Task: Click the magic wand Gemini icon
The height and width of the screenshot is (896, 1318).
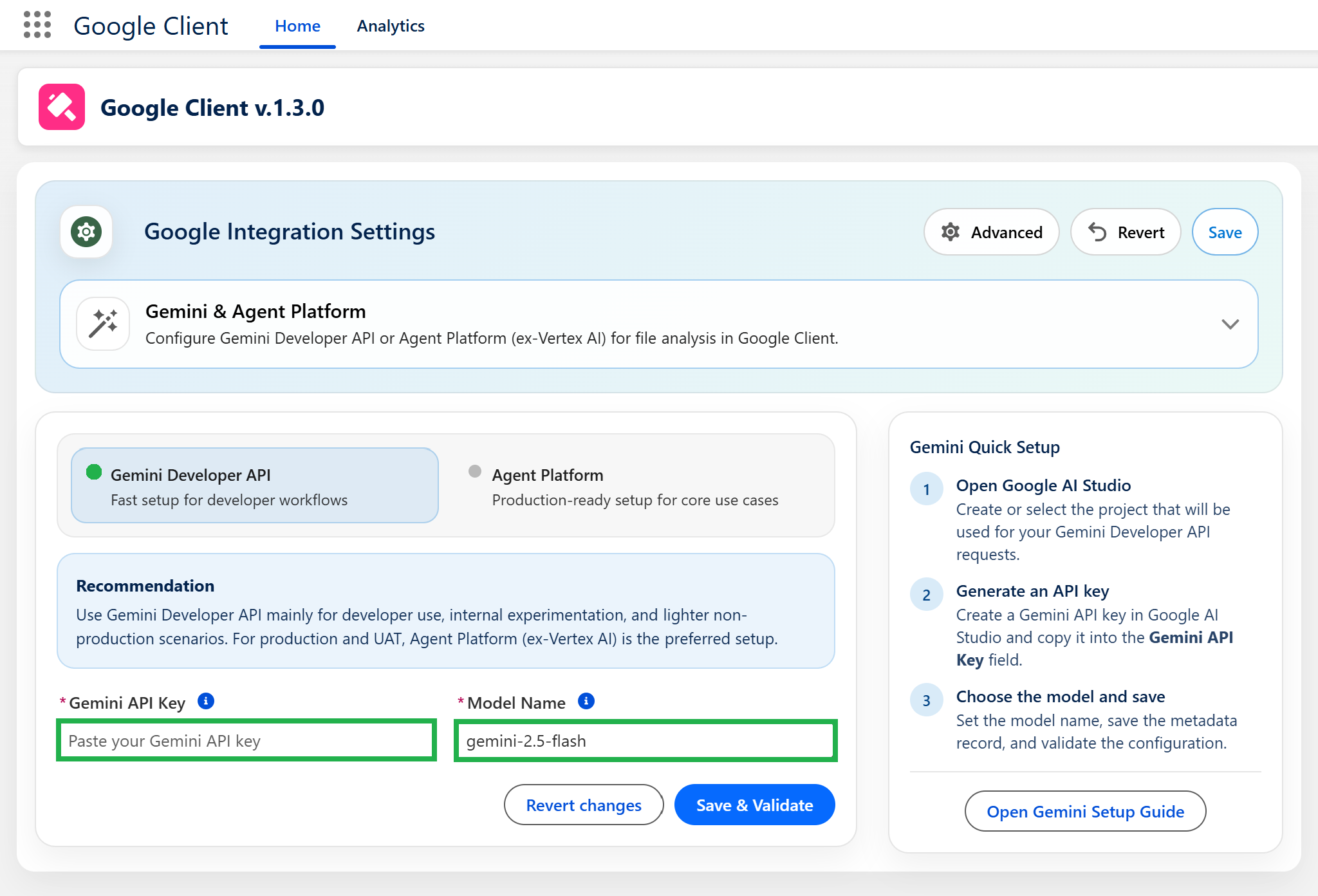Action: pos(103,323)
